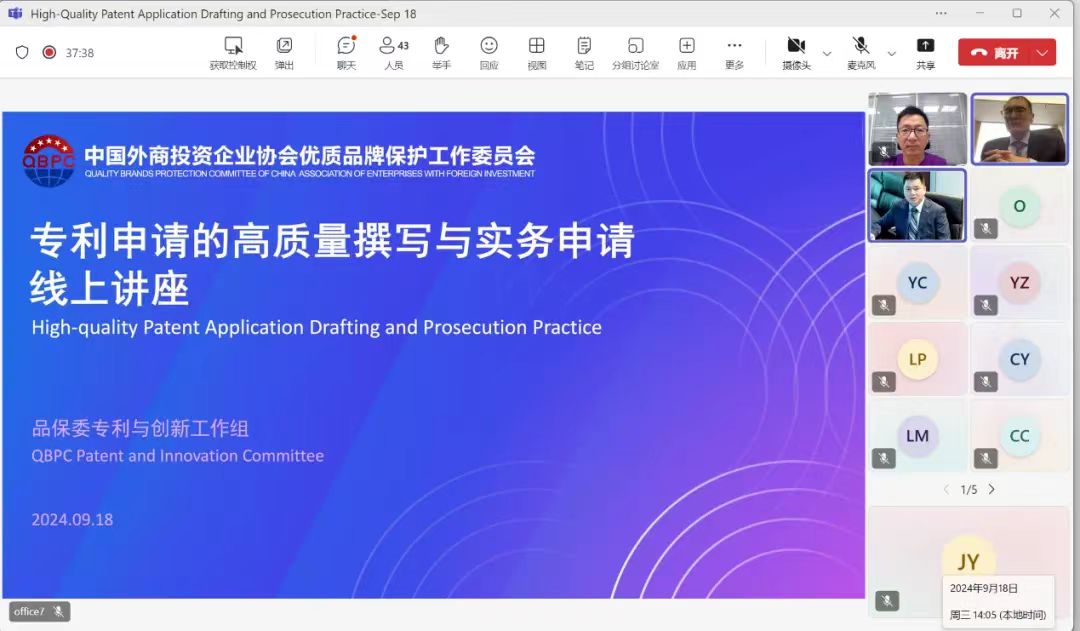This screenshot has height=631, width=1080.
Task: Click muted mic icon on O tile
Action: point(986,228)
